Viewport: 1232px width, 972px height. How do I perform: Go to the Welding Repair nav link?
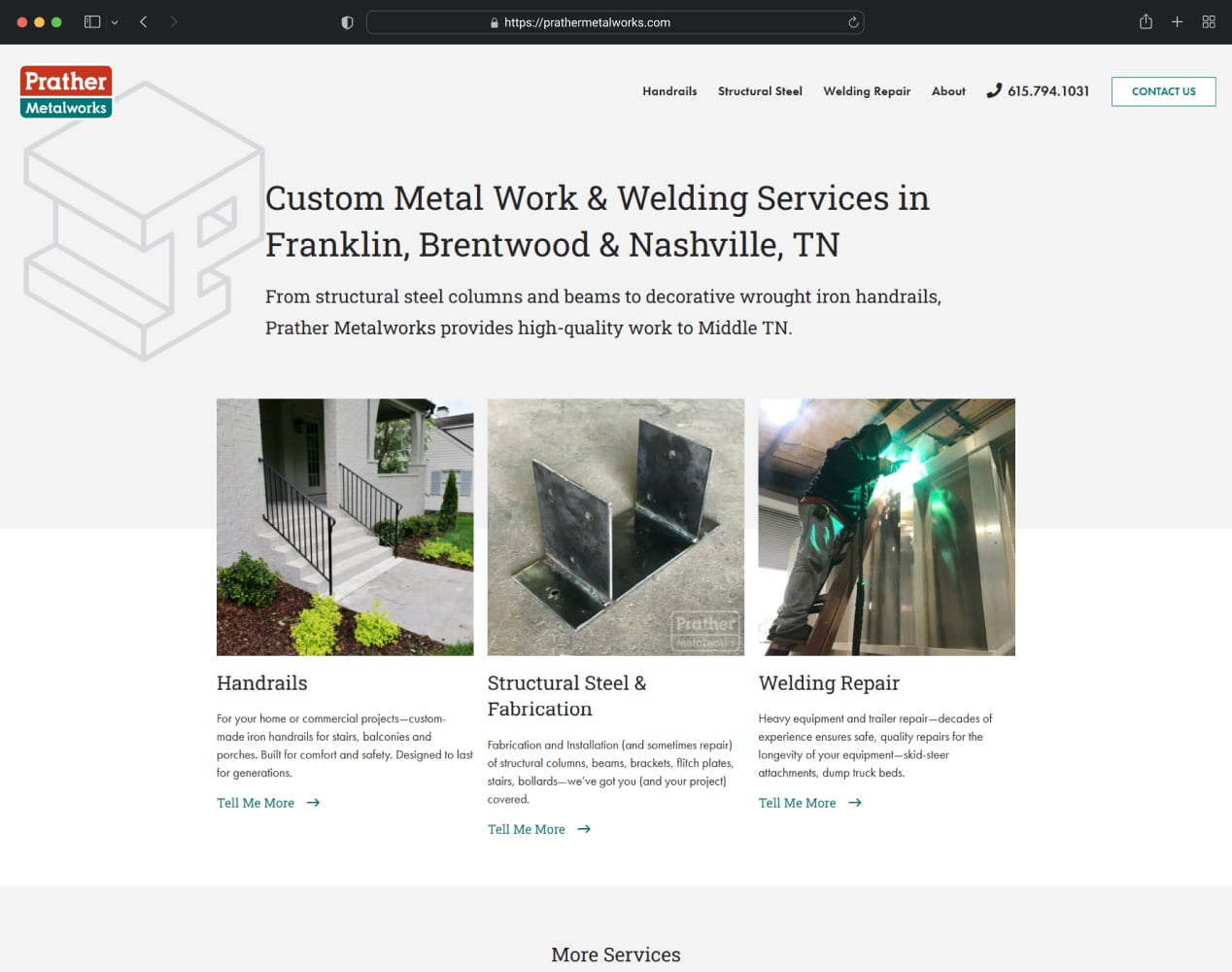[x=867, y=91]
